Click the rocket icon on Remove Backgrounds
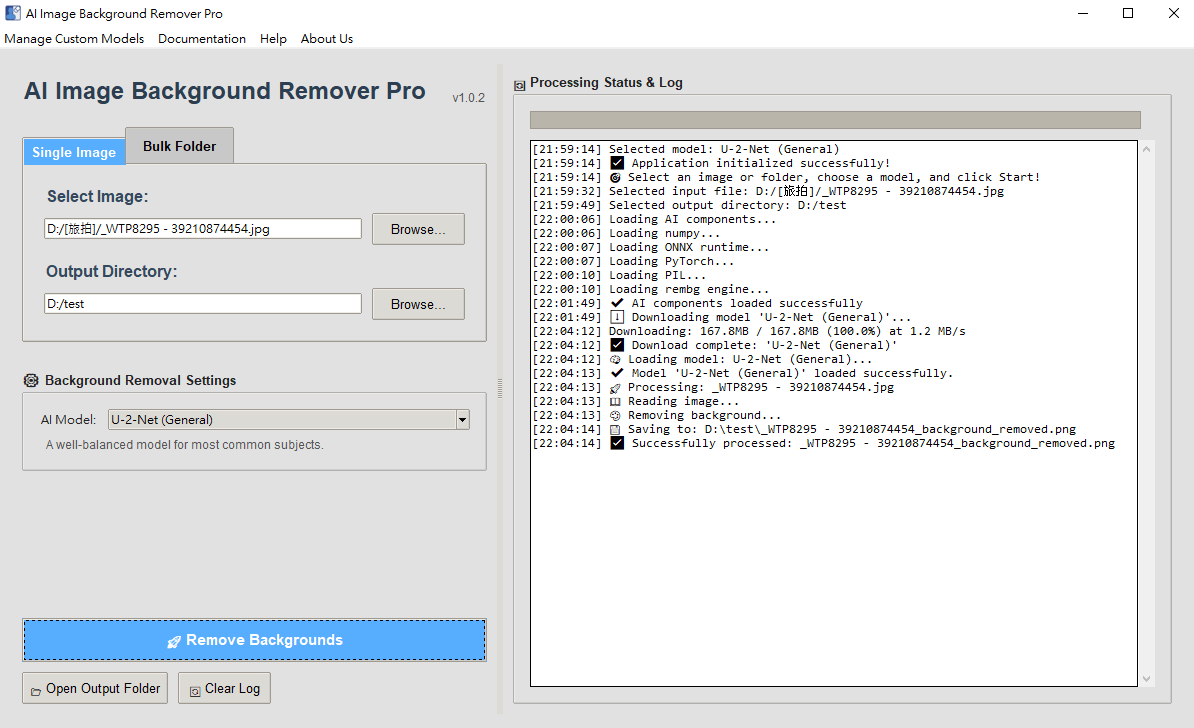Viewport: 1194px width, 728px height. coord(174,641)
